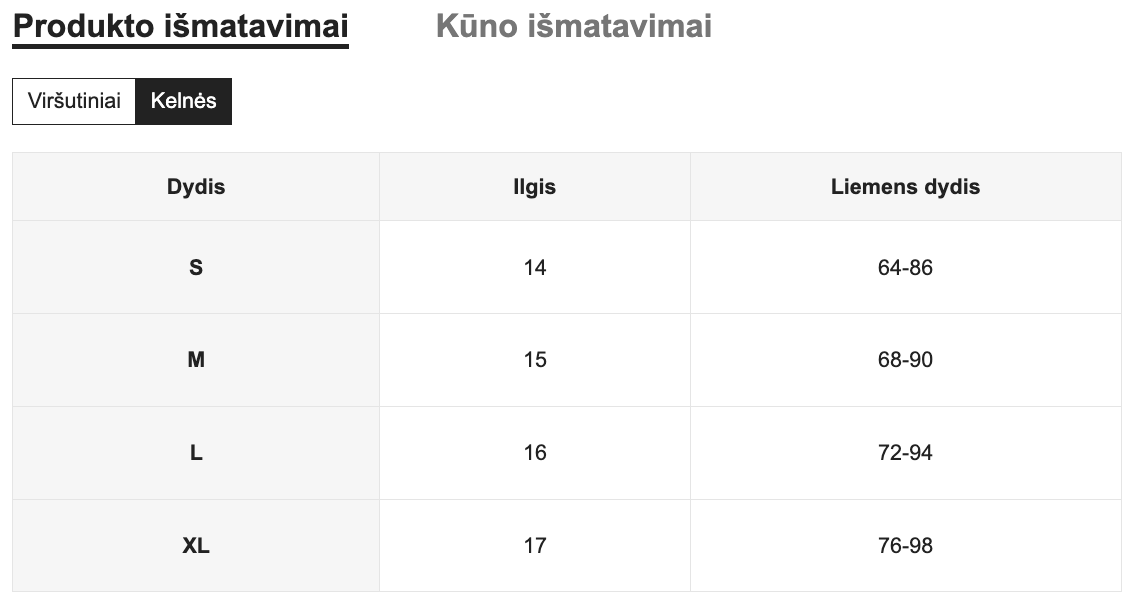
Task: Click the waist size 68-90 cell
Action: click(905, 360)
